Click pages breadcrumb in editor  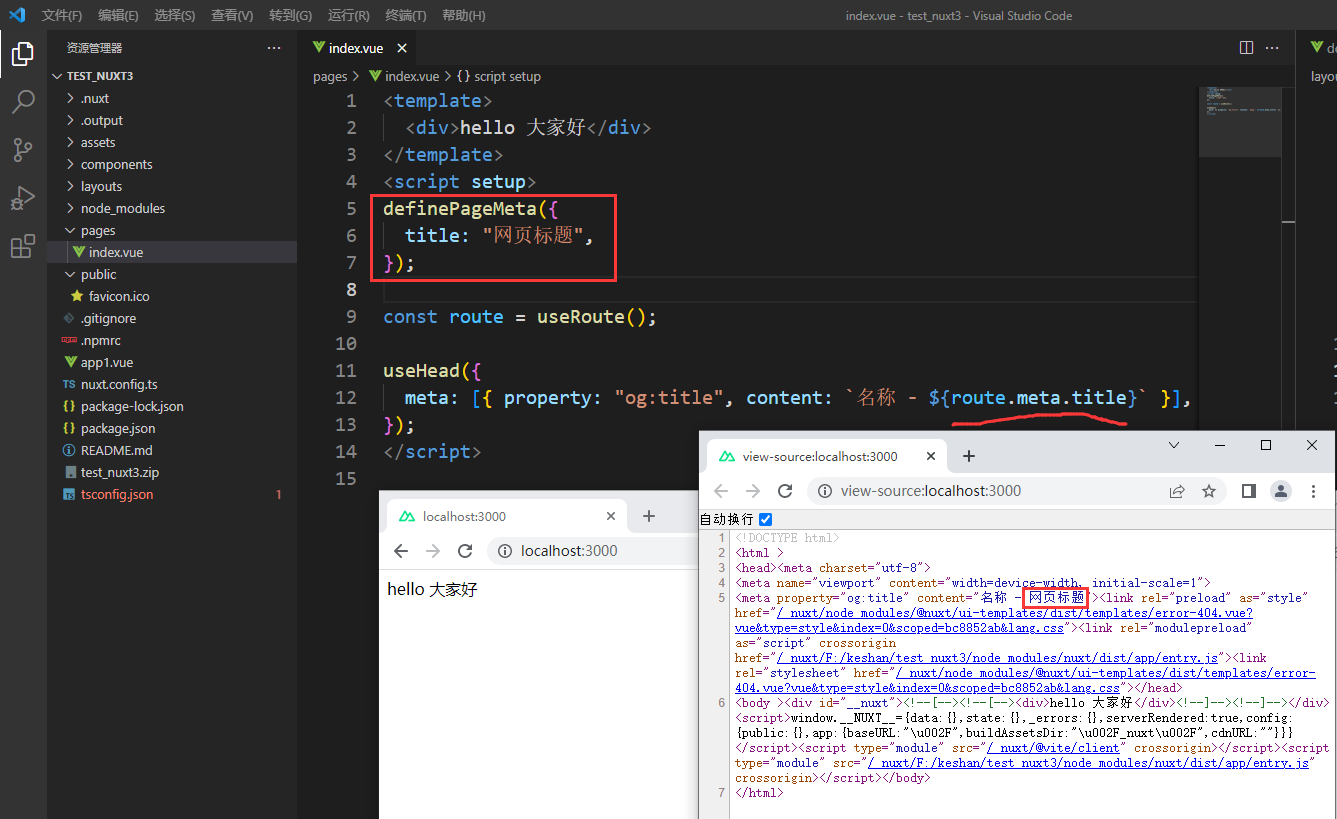point(330,76)
